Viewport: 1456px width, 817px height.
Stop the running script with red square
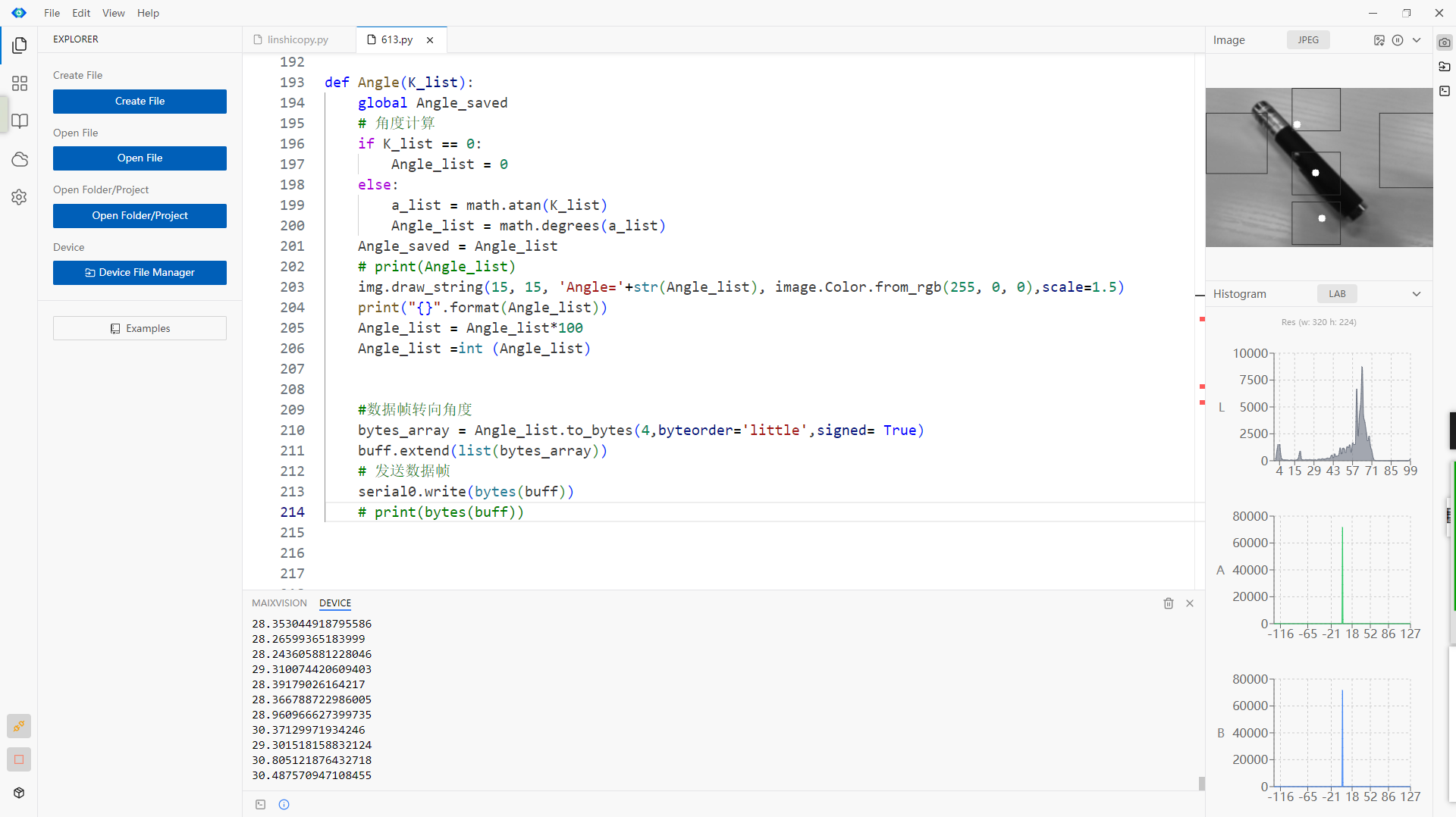[x=19, y=759]
